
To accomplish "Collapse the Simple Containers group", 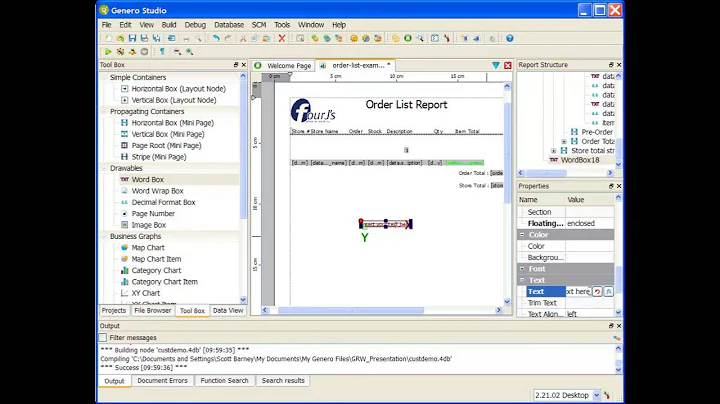I will (104, 78).
